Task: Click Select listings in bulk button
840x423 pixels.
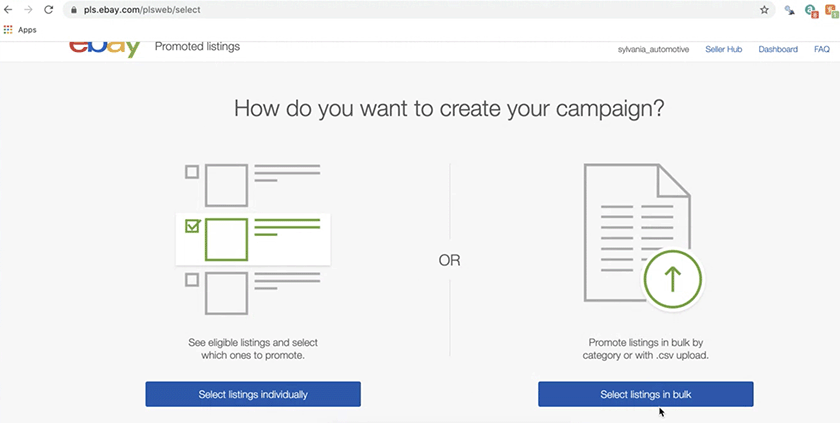Action: (646, 394)
